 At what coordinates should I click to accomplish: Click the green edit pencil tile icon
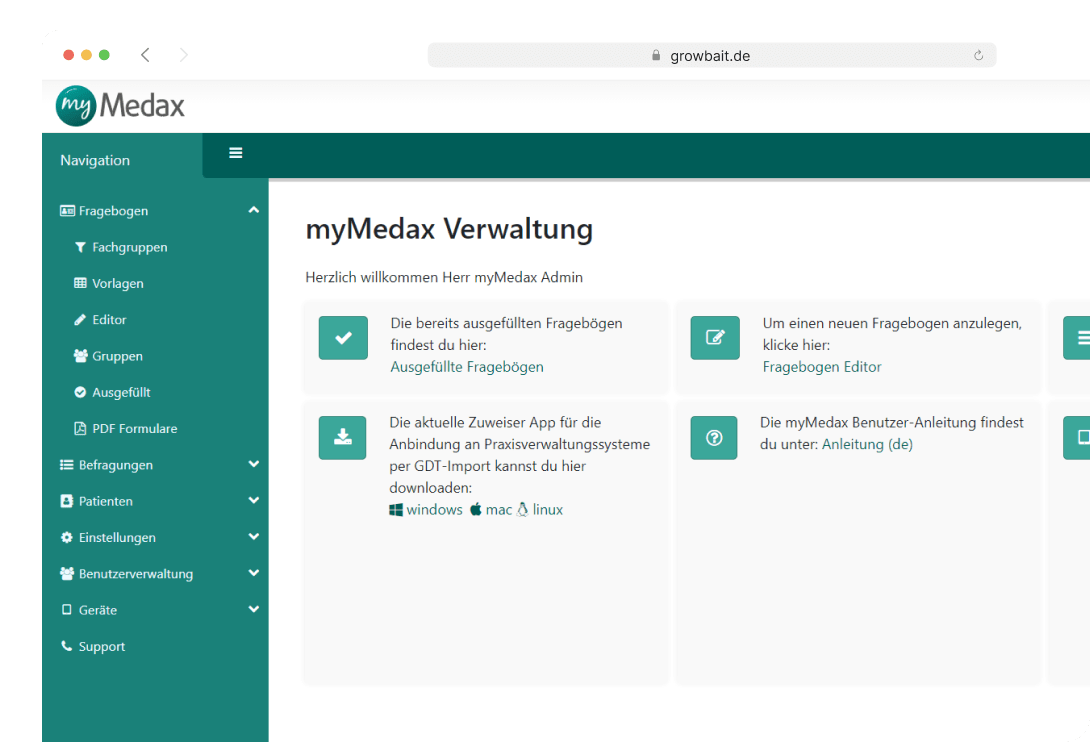coord(715,338)
